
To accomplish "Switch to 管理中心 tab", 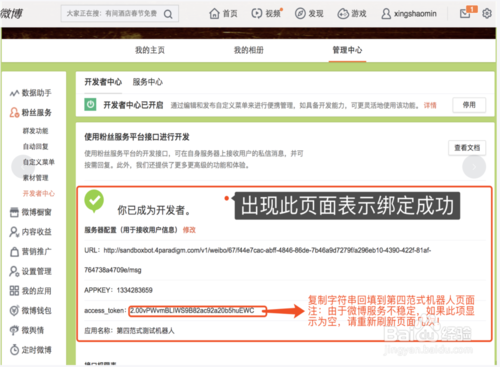I will click(347, 50).
